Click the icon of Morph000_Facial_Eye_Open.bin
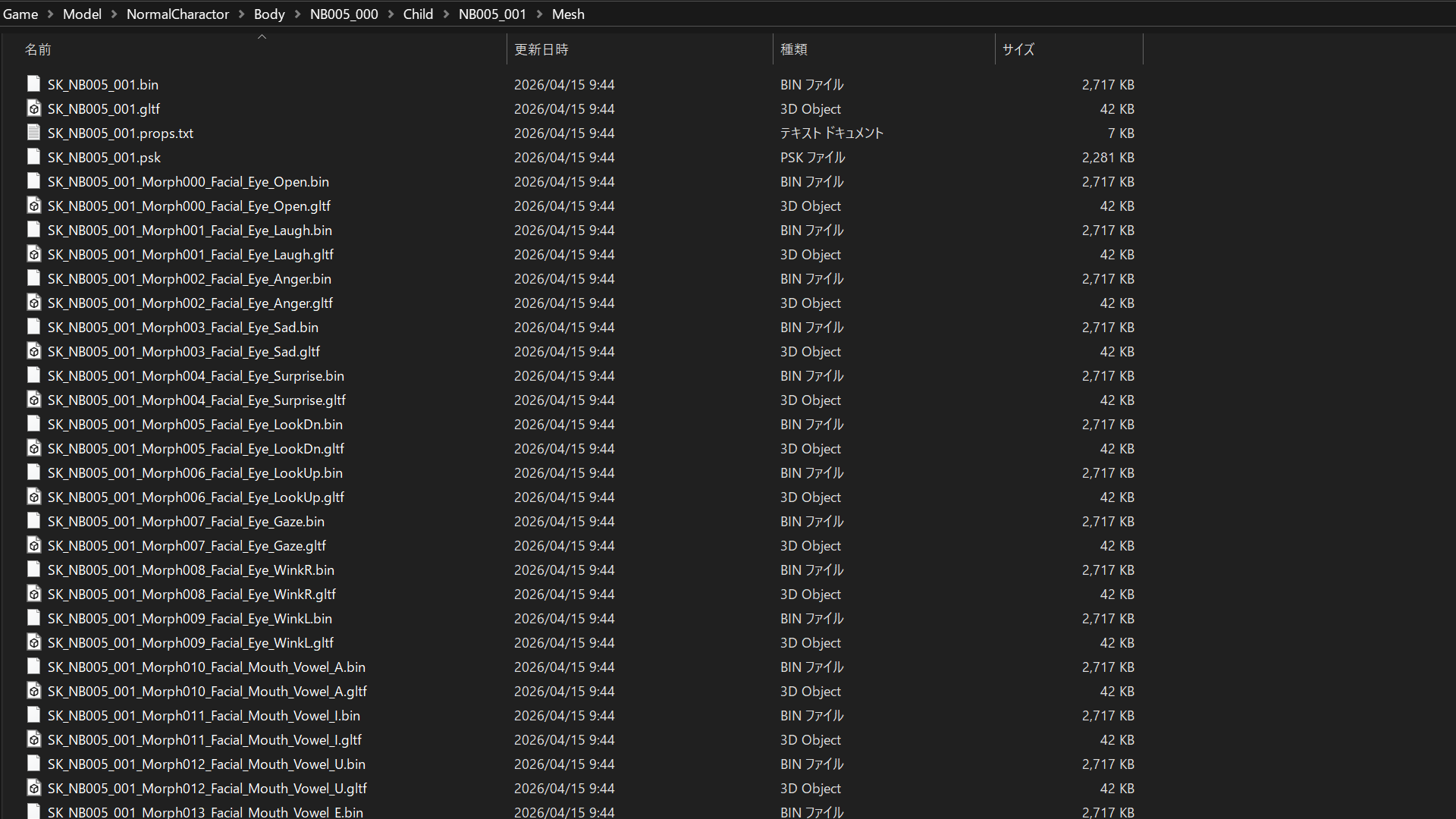The height and width of the screenshot is (819, 1456). (33, 181)
